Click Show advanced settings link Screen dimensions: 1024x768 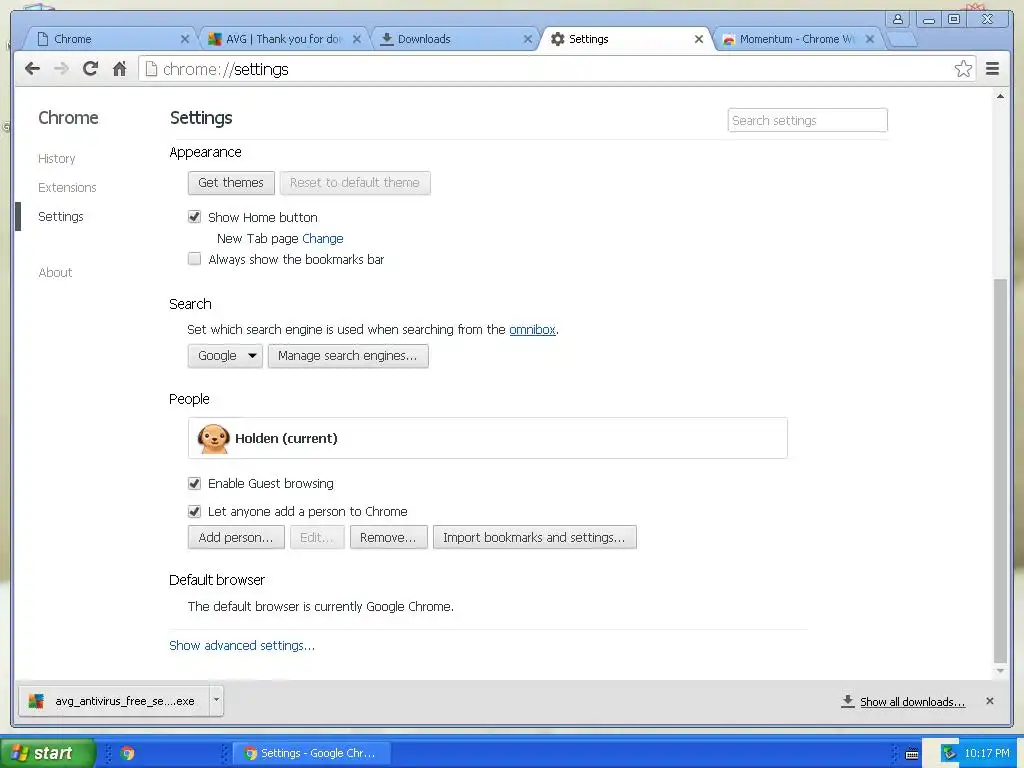click(x=242, y=645)
